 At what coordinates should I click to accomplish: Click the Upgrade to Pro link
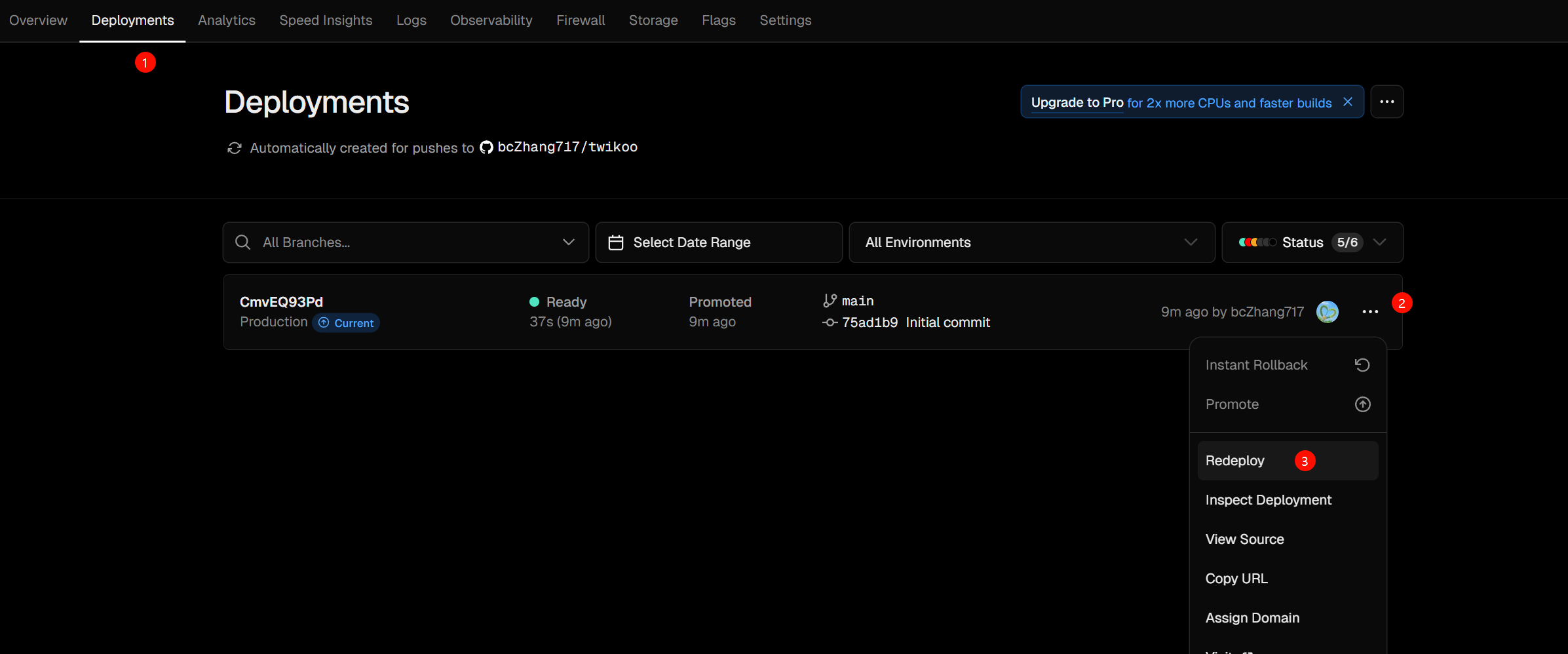click(x=1077, y=102)
